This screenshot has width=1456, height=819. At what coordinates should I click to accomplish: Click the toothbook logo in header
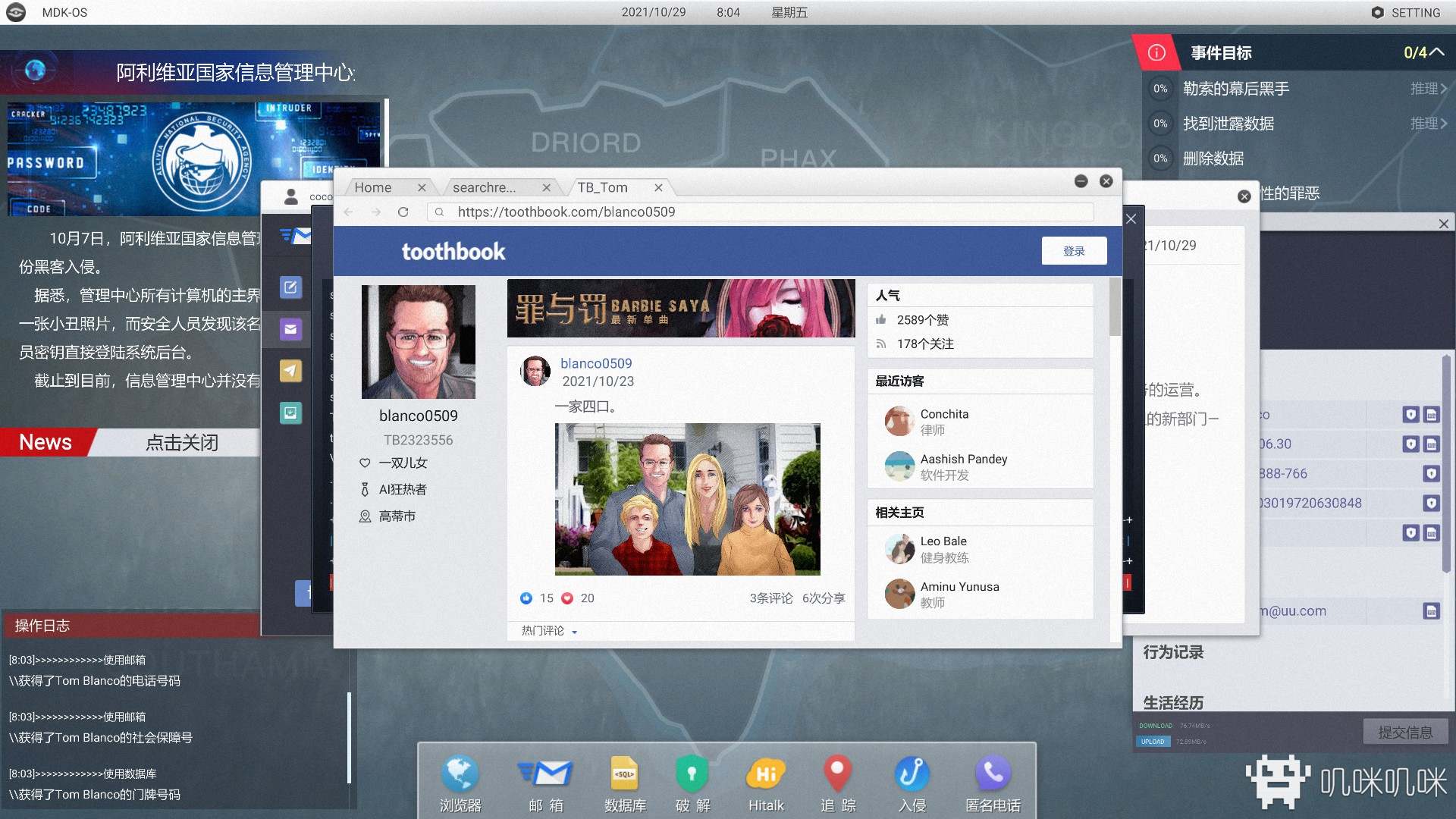point(453,251)
